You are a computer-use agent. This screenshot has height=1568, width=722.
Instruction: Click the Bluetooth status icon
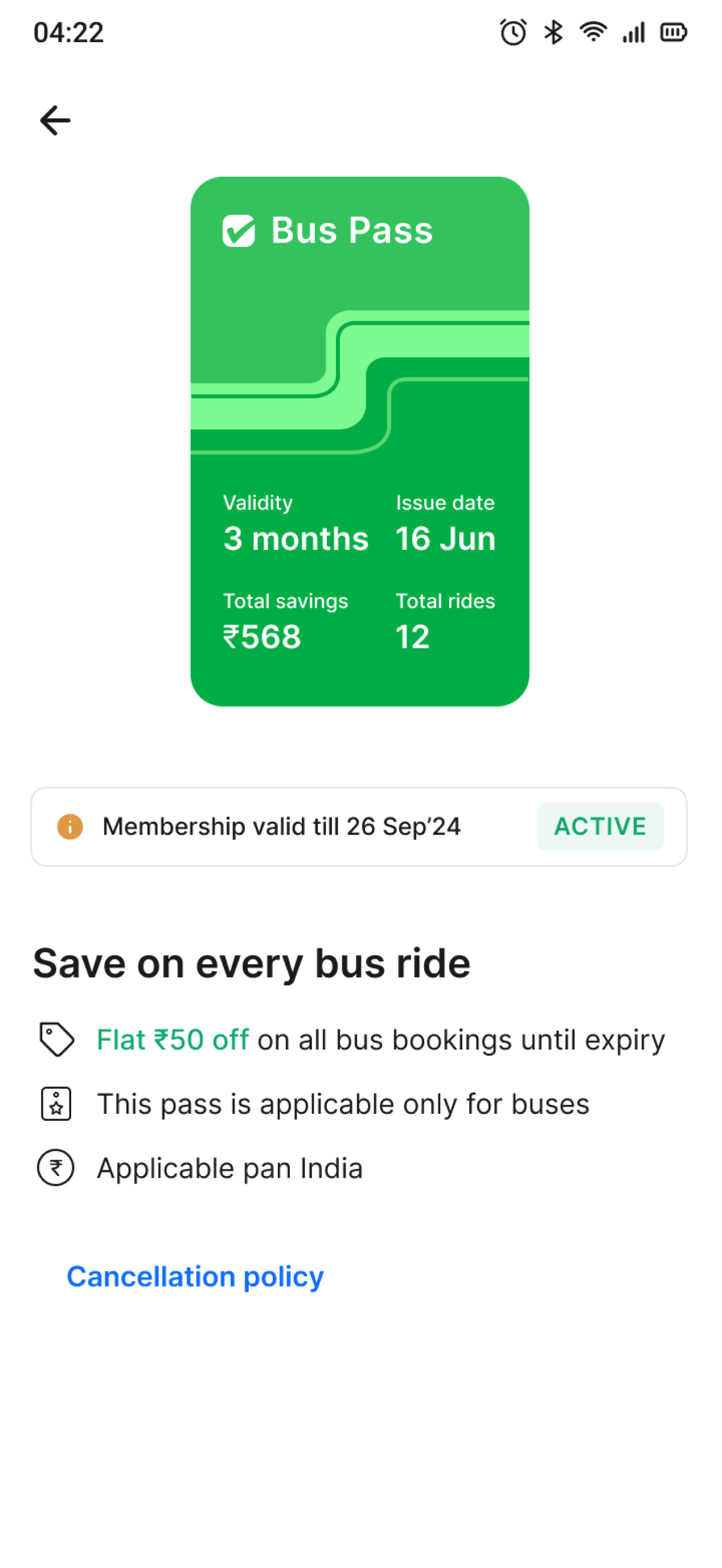(x=553, y=32)
